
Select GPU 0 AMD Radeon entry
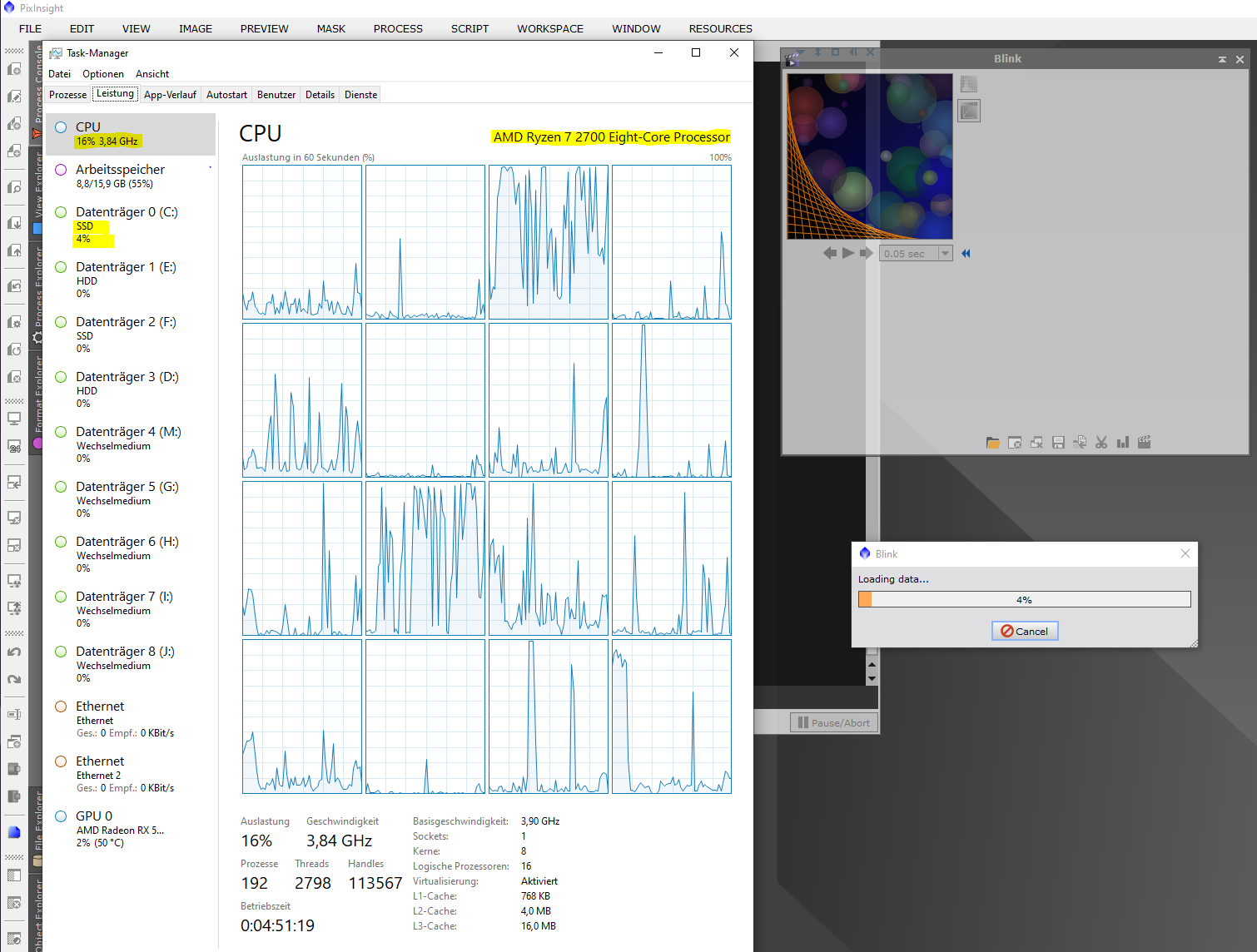pyautogui.click(x=132, y=828)
